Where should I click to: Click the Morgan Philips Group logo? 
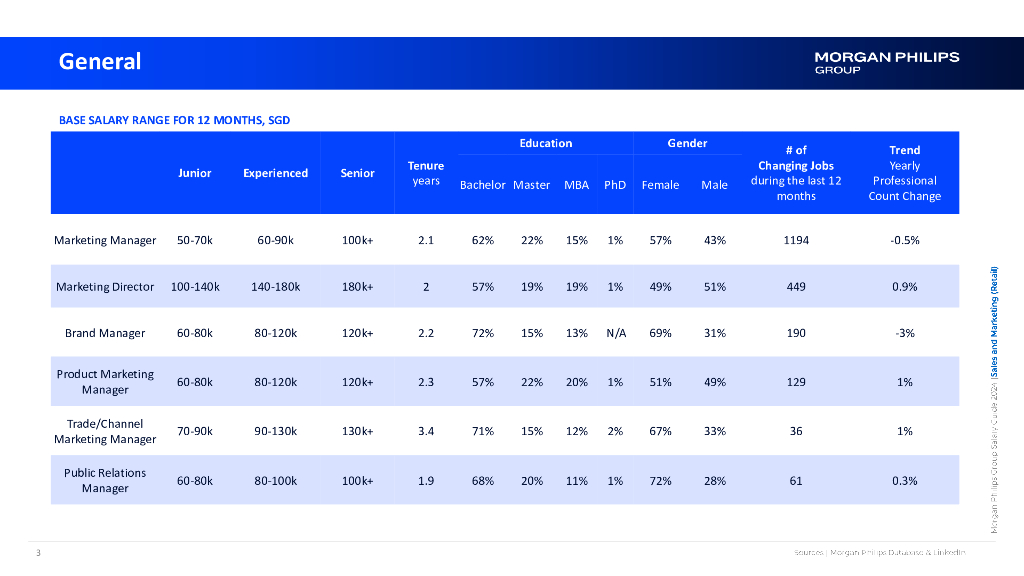tap(886, 62)
